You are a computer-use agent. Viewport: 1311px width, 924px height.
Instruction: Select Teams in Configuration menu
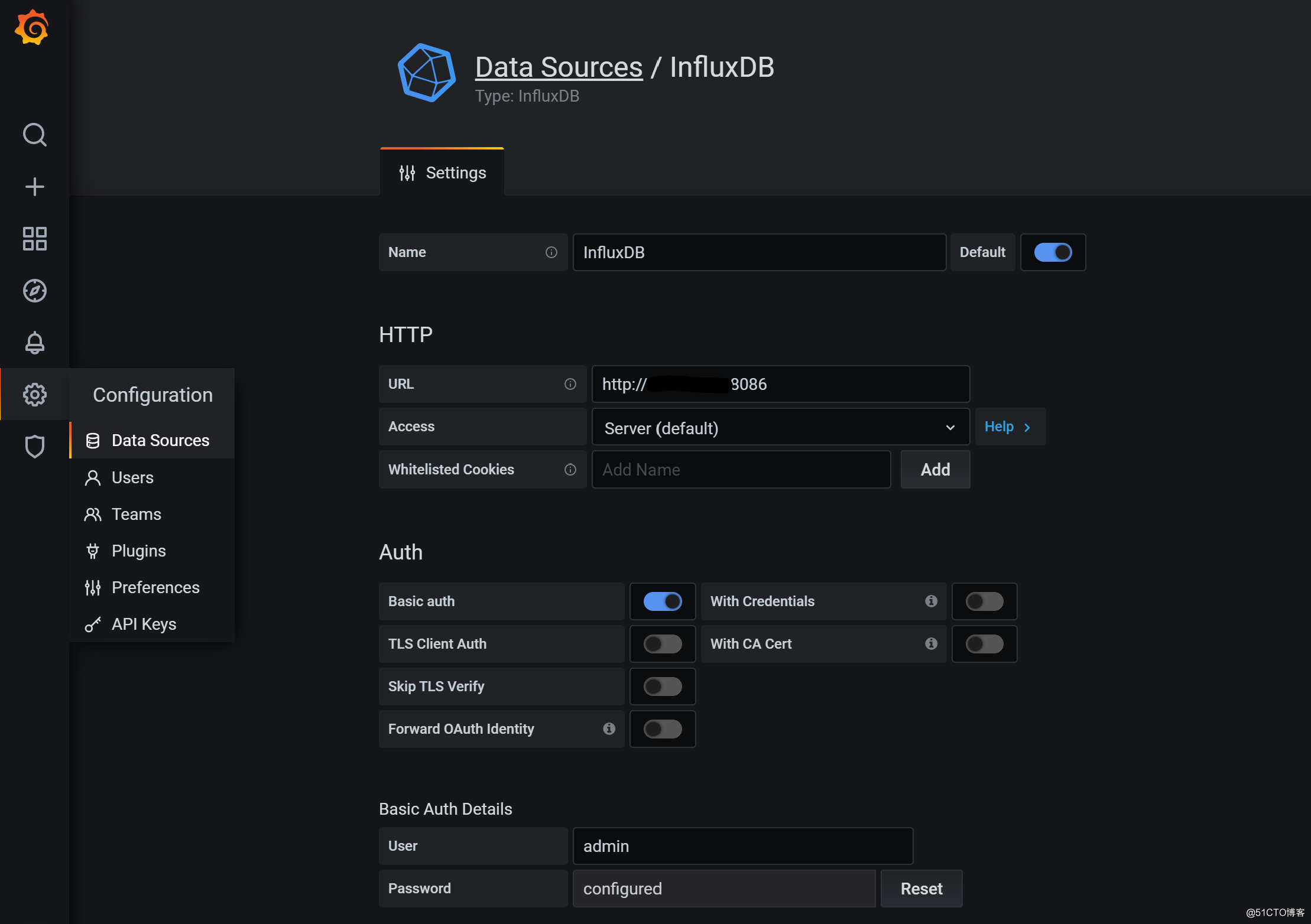tap(152, 514)
